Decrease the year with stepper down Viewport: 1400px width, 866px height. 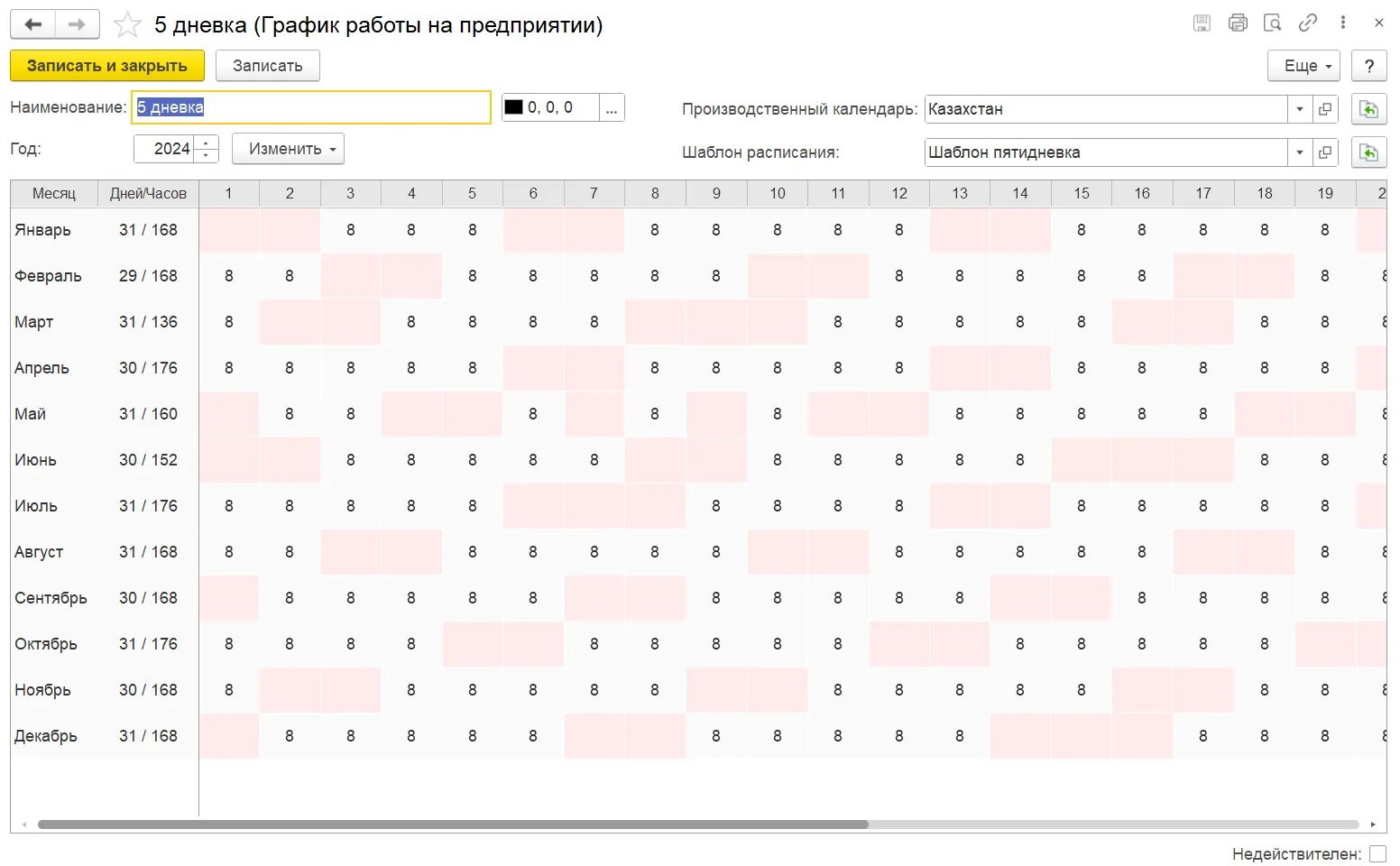[x=207, y=156]
